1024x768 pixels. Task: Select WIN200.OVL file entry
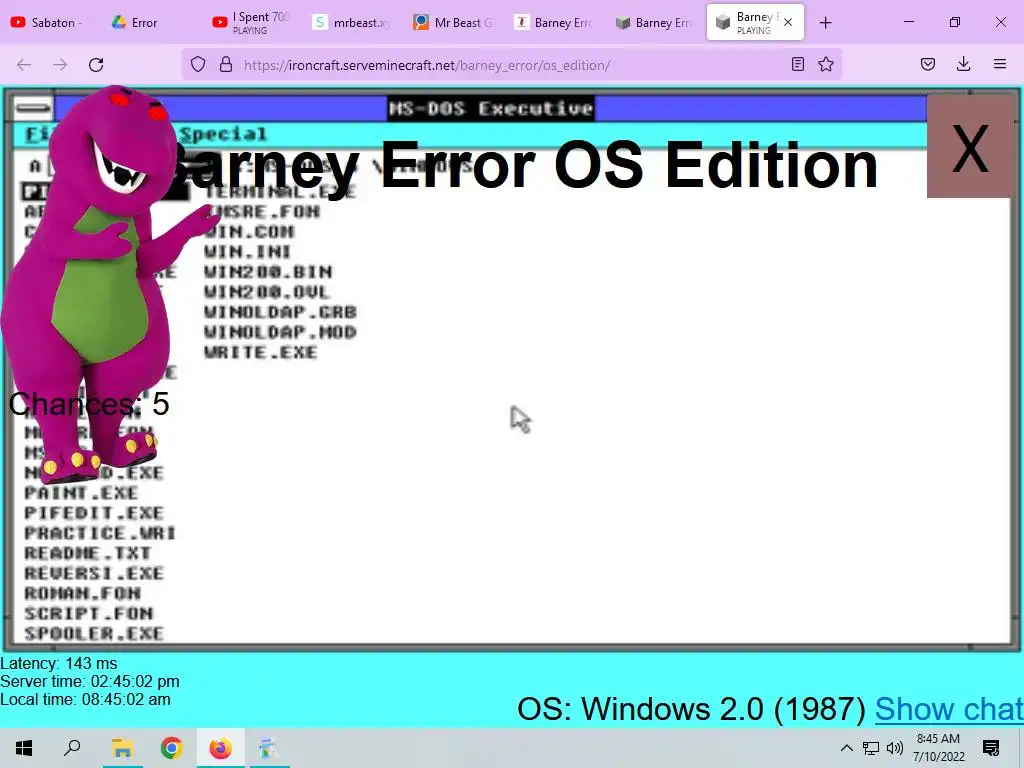(x=266, y=292)
